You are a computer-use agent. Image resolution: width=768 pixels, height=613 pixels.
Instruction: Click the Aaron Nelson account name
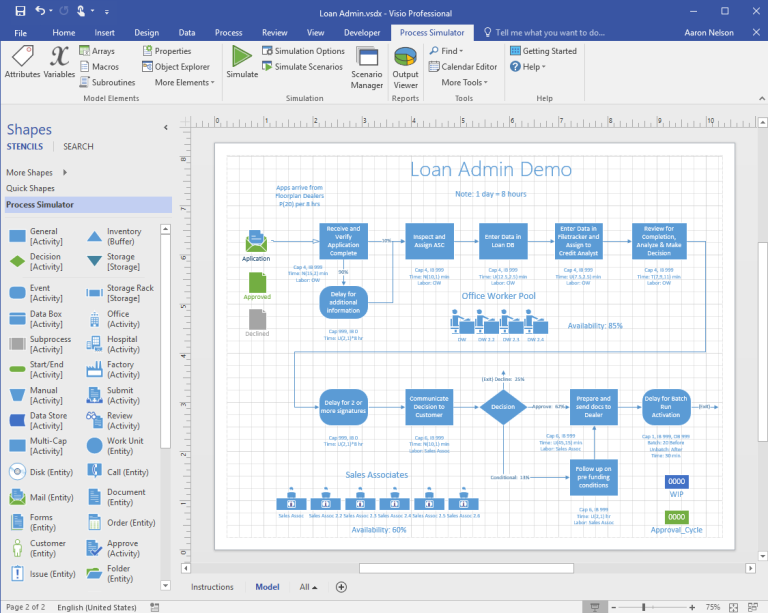(709, 33)
